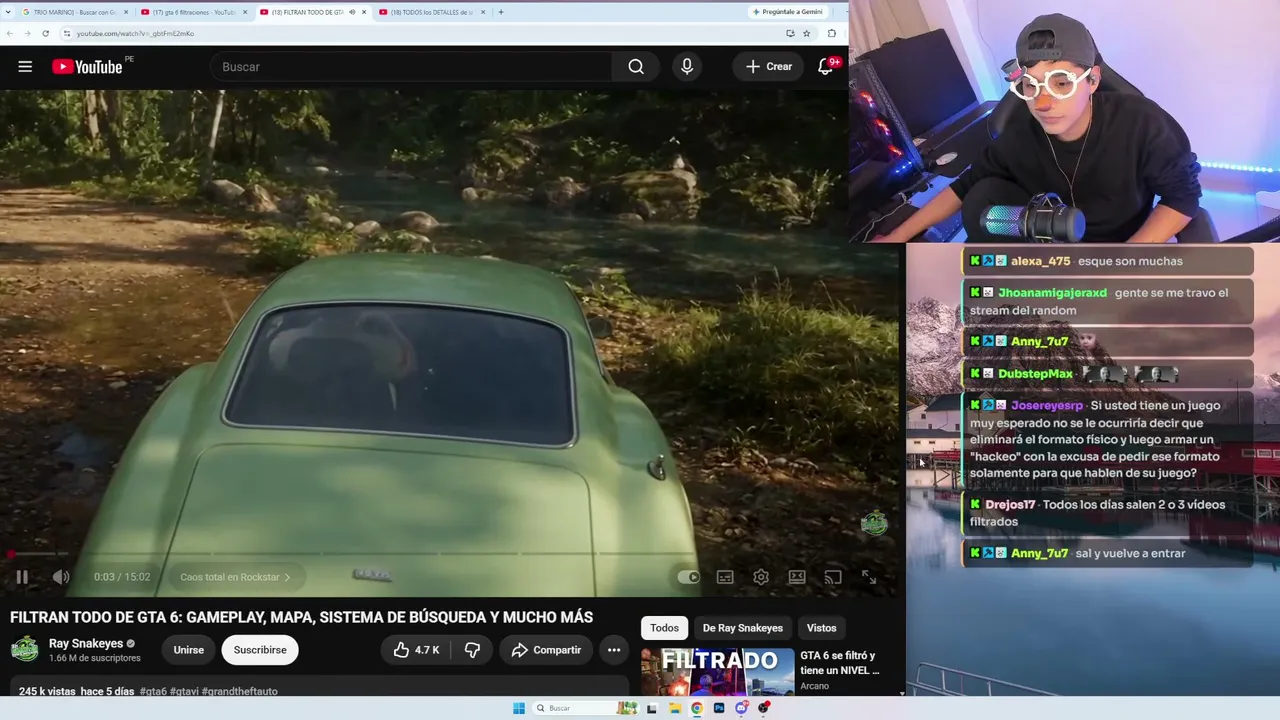Click the YouTube search magnifier button
This screenshot has height=720, width=1280.
point(636,67)
